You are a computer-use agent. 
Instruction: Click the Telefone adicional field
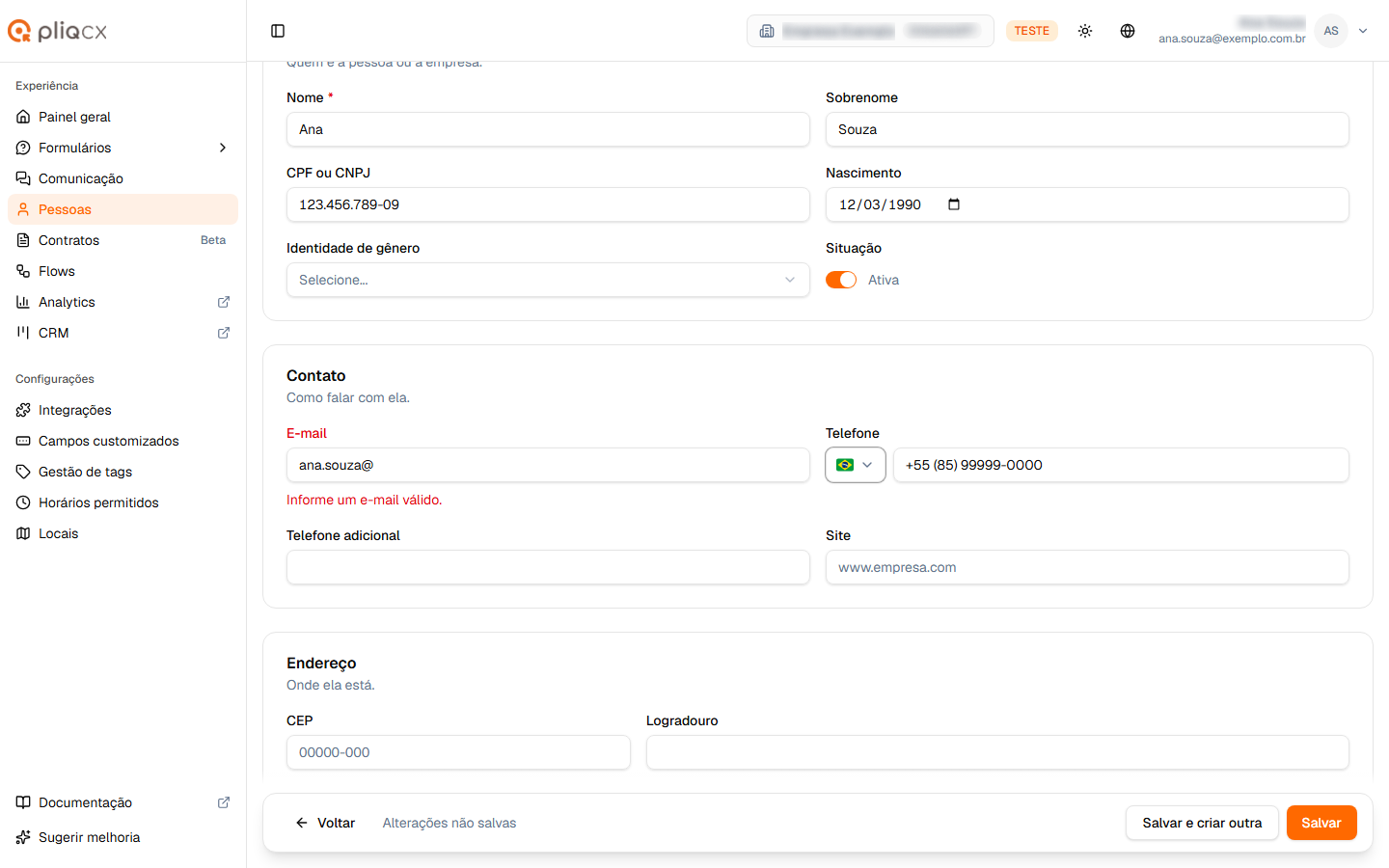click(x=548, y=567)
